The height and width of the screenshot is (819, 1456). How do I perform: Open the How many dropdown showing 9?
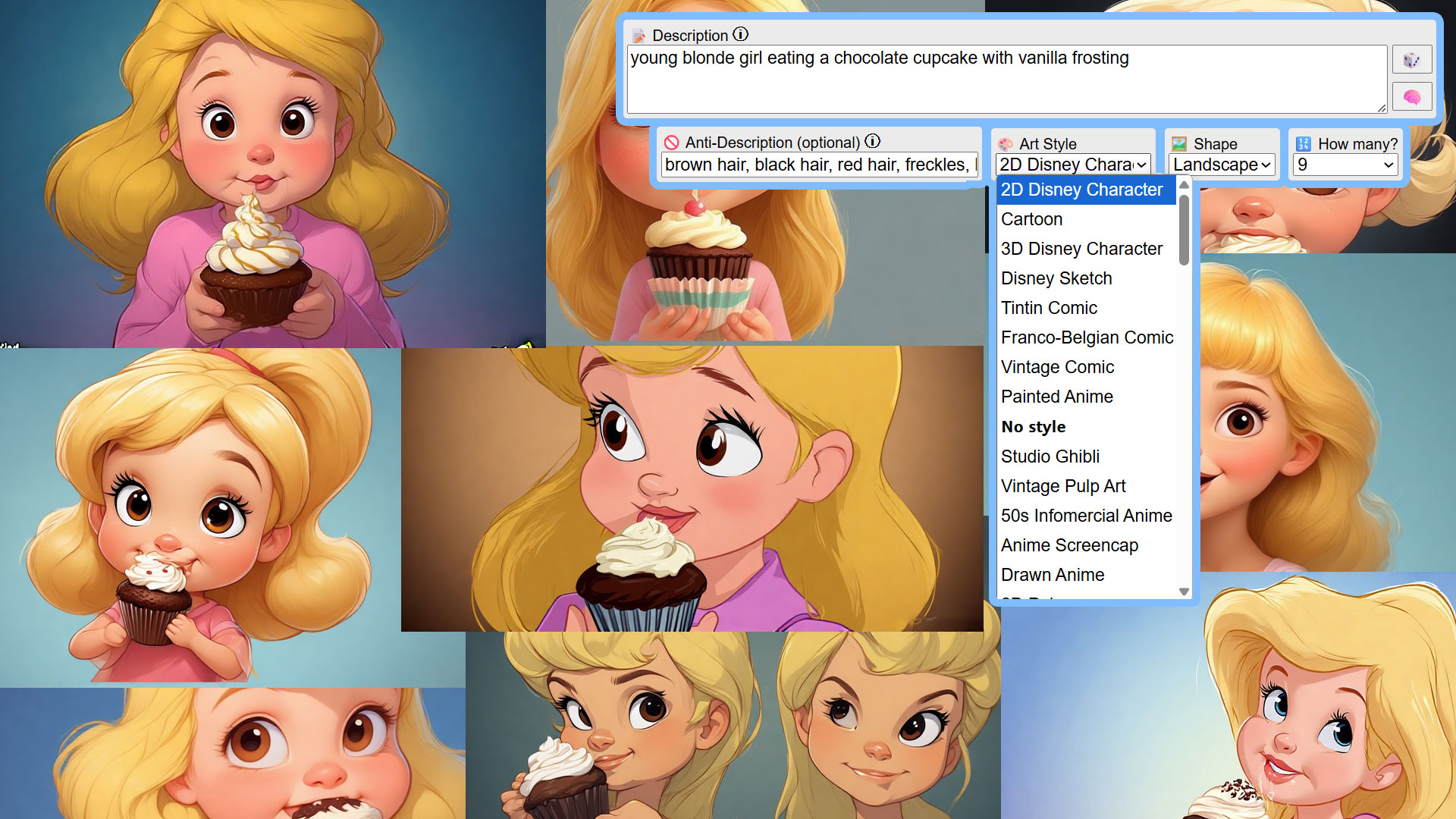[x=1345, y=165]
